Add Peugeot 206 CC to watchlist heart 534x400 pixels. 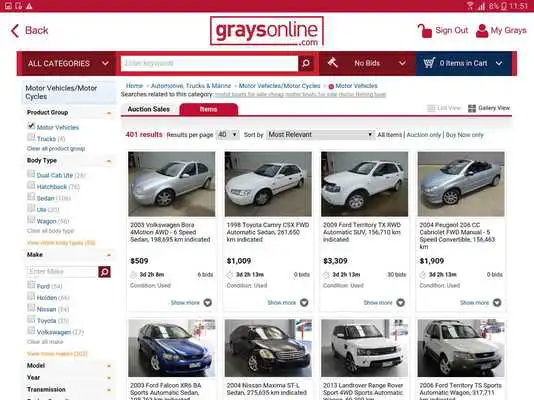[x=497, y=302]
